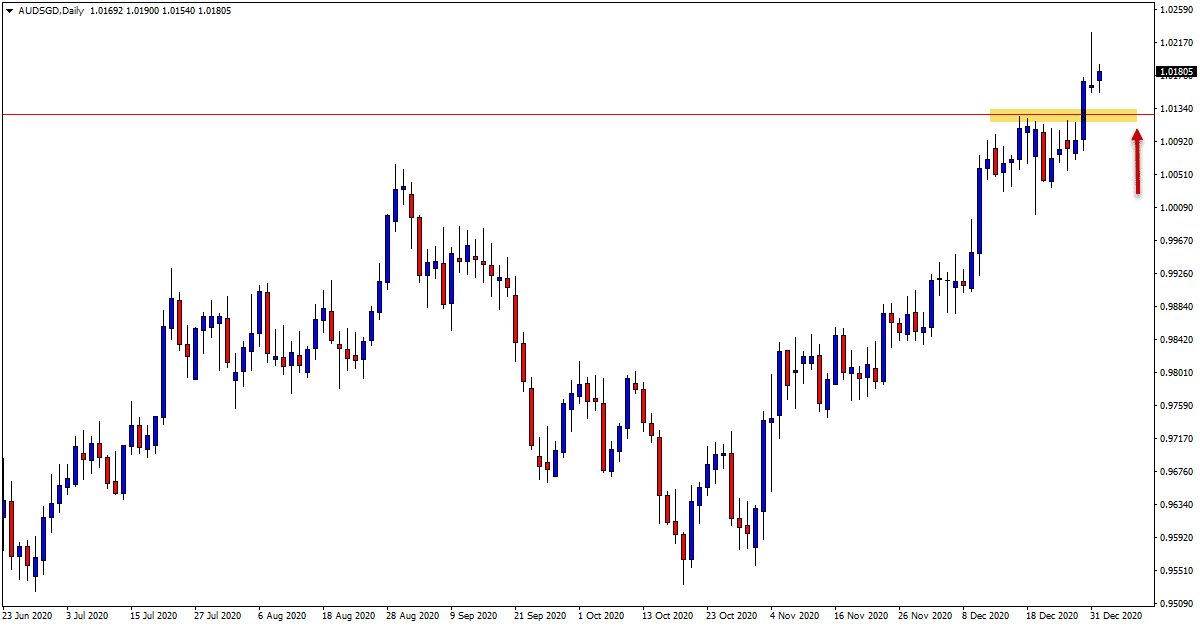The height and width of the screenshot is (627, 1200).
Task: Click the 0.98010 price axis label
Action: [x=1174, y=373]
